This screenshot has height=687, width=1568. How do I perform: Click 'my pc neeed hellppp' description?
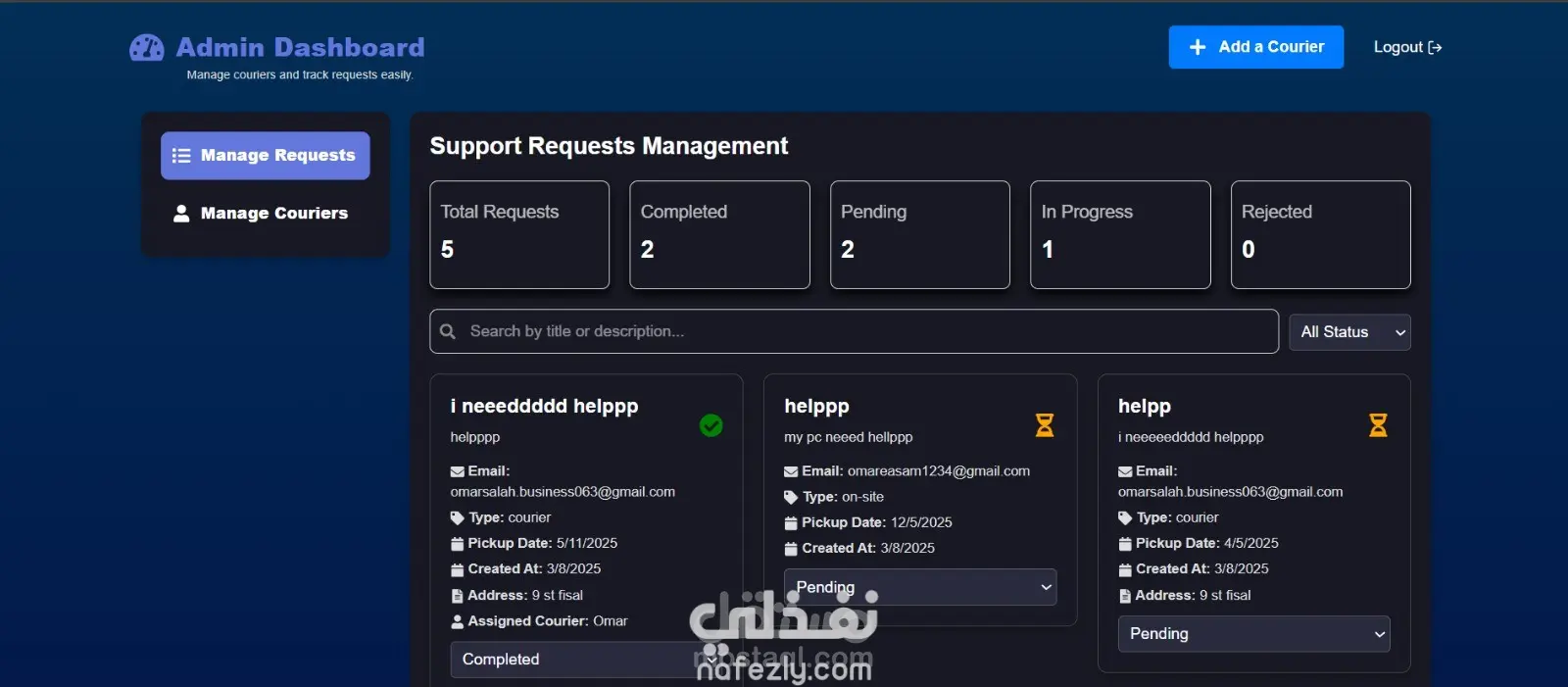point(848,437)
